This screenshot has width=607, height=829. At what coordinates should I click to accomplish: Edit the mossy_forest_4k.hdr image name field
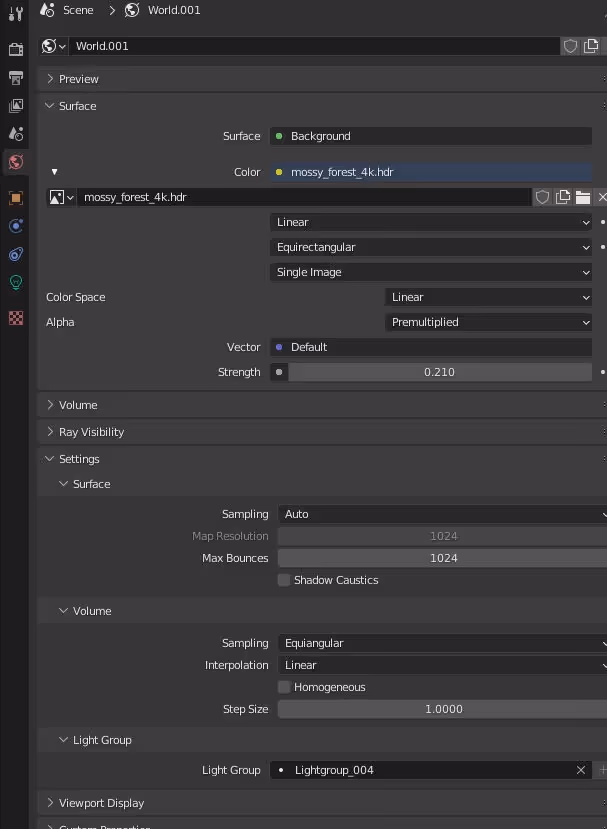304,197
